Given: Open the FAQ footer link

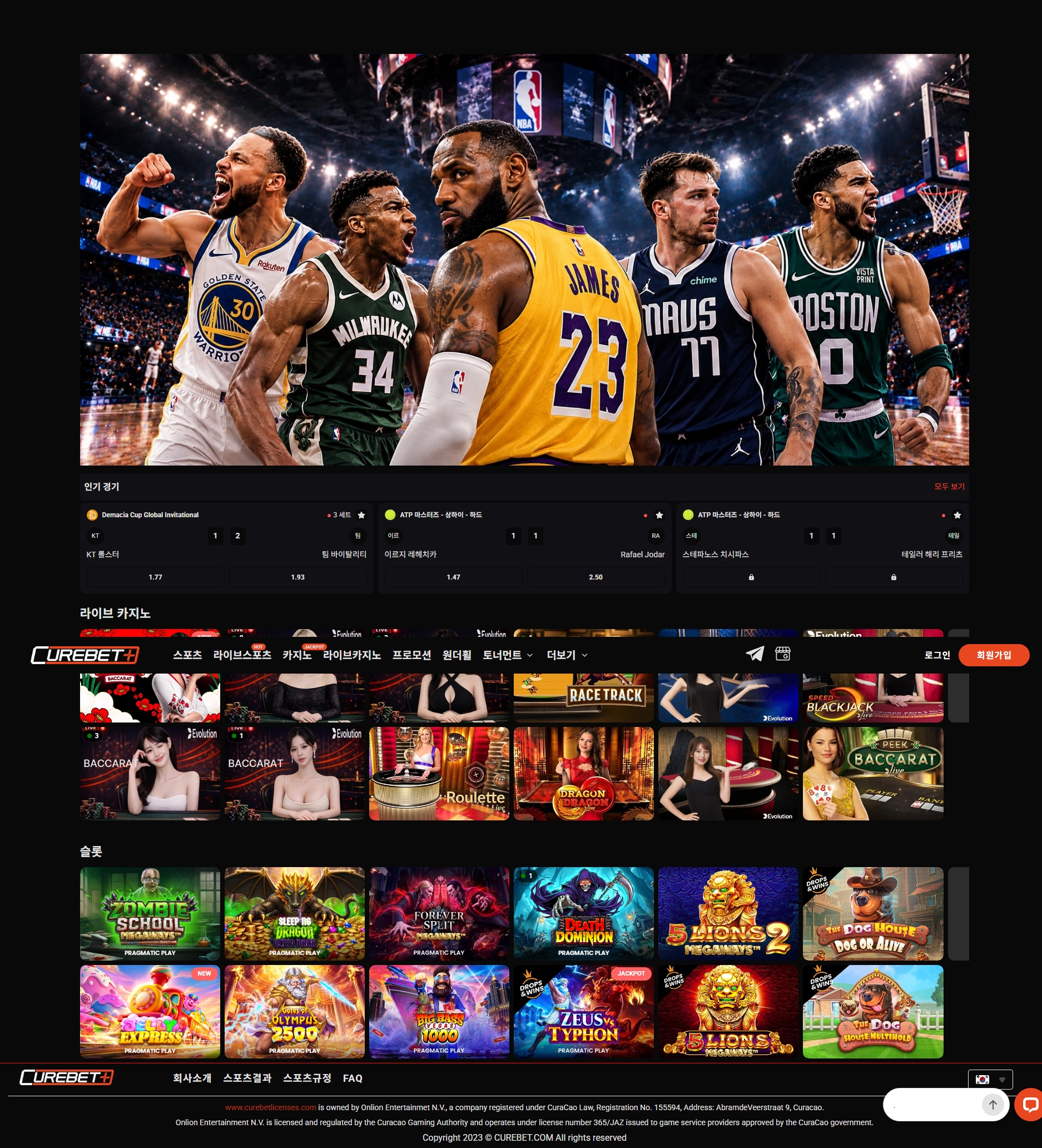Looking at the screenshot, I should click(x=353, y=1078).
